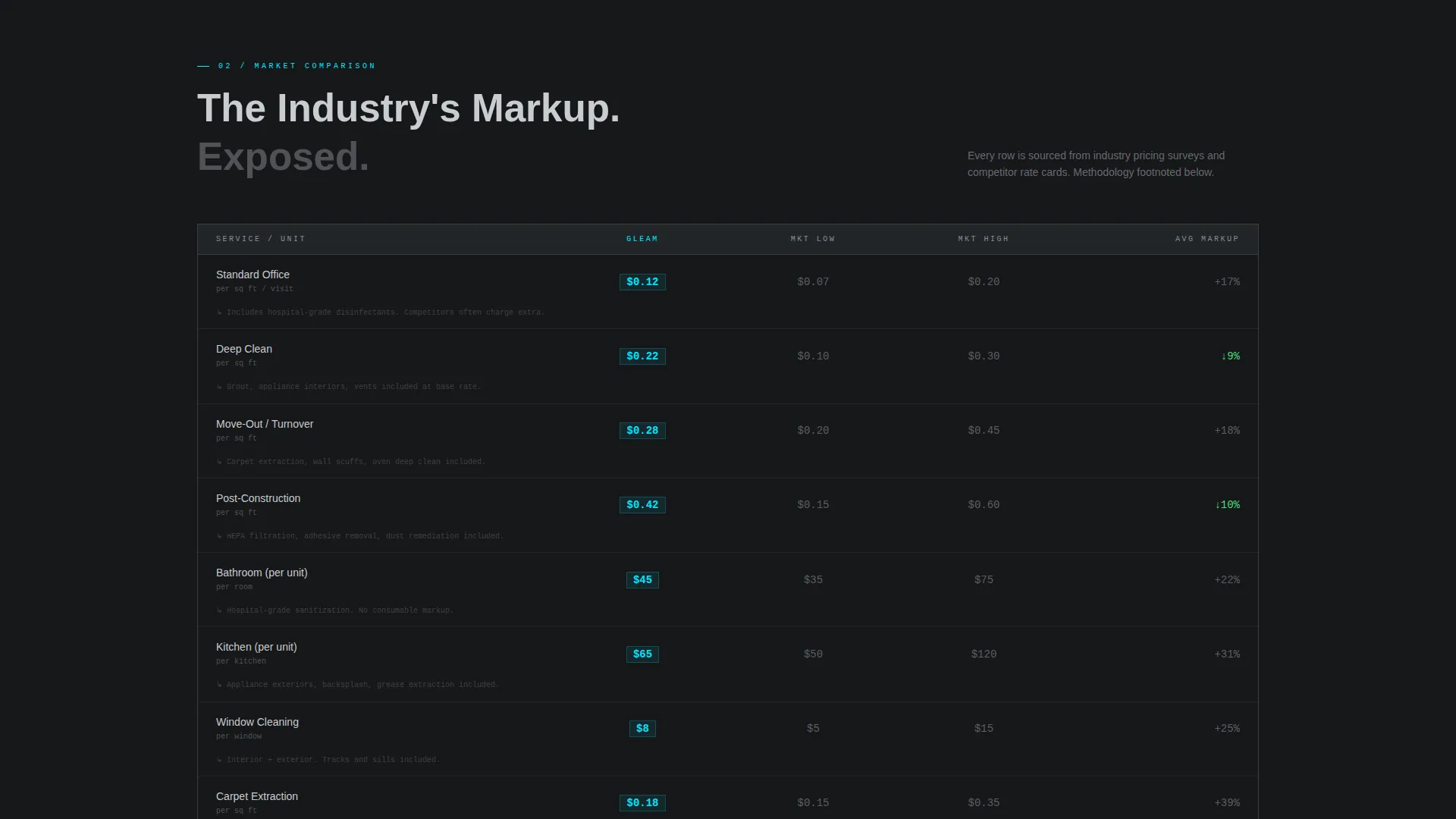Click the MKT HIGH column header
The height and width of the screenshot is (819, 1456).
pyautogui.click(x=984, y=239)
